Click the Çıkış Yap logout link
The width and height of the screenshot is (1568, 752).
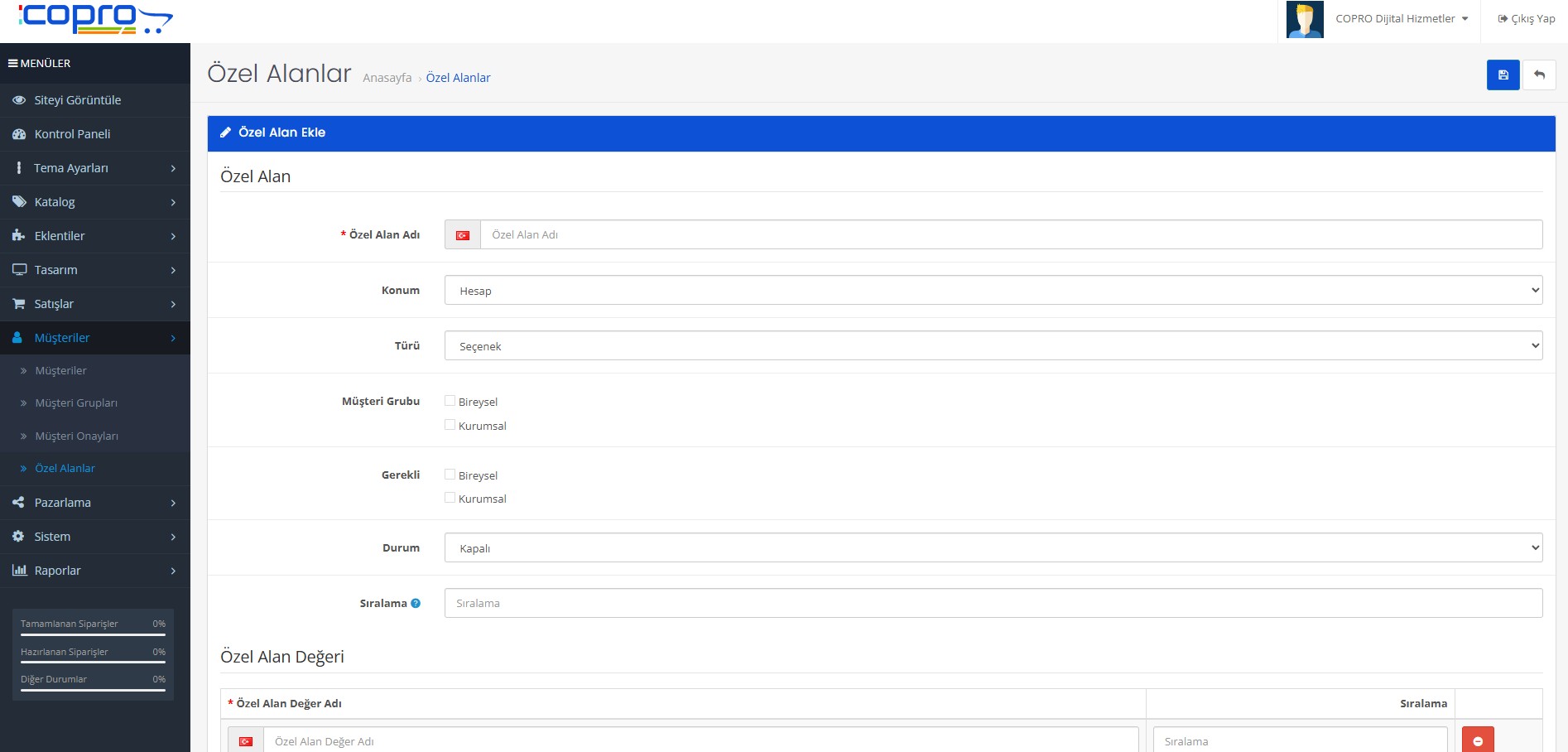tap(1526, 19)
